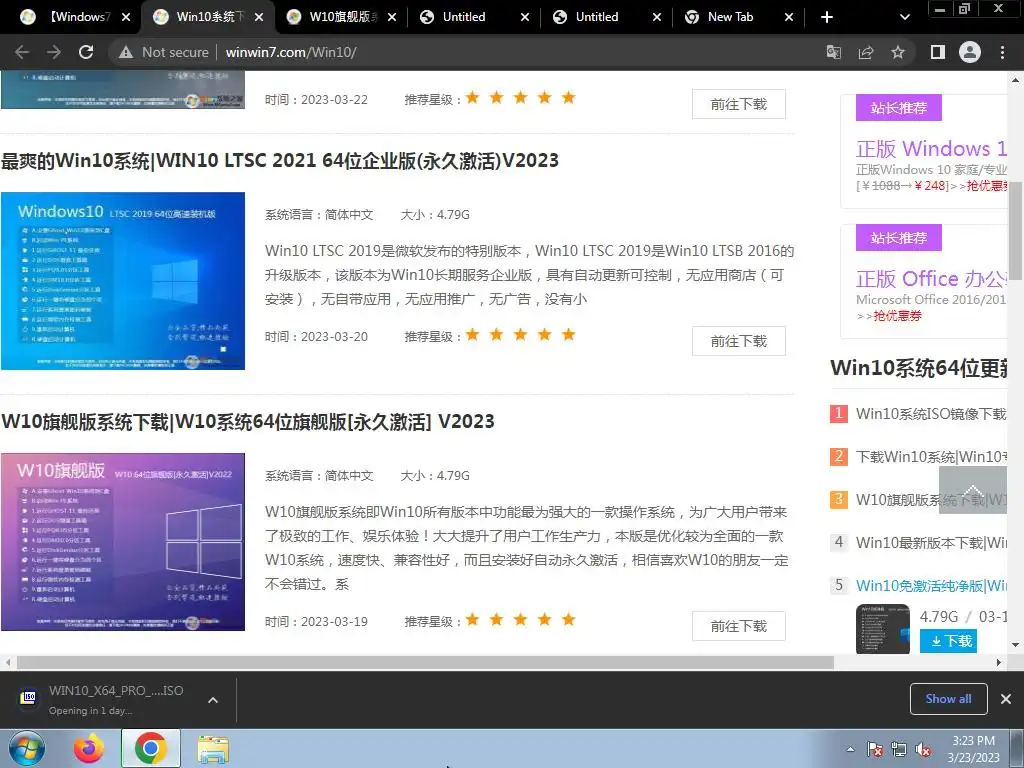Toggle the browser side panel
Image resolution: width=1024 pixels, height=768 pixels.
(x=938, y=52)
